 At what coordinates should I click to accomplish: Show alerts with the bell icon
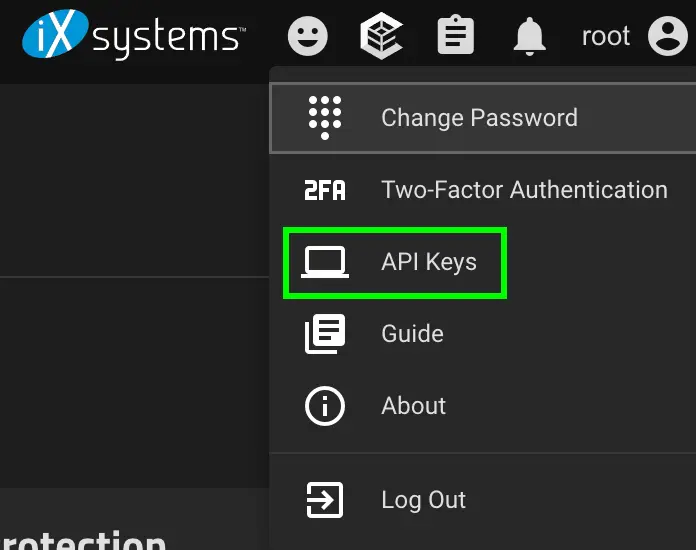click(x=530, y=37)
